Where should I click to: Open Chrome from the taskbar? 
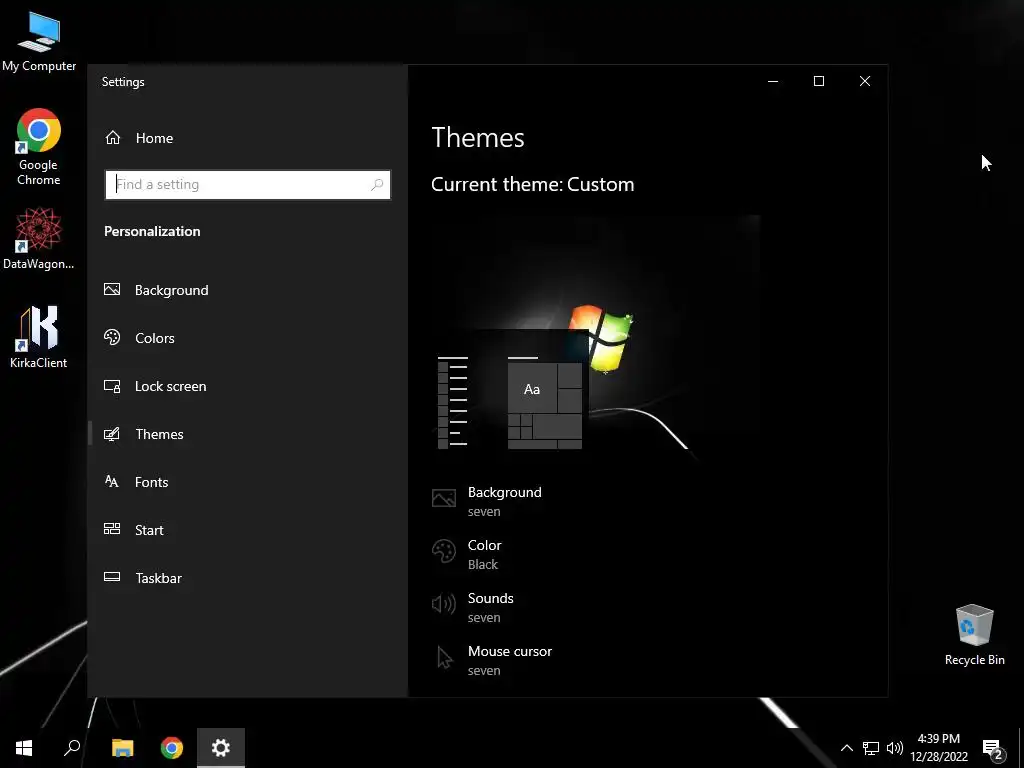click(x=172, y=748)
